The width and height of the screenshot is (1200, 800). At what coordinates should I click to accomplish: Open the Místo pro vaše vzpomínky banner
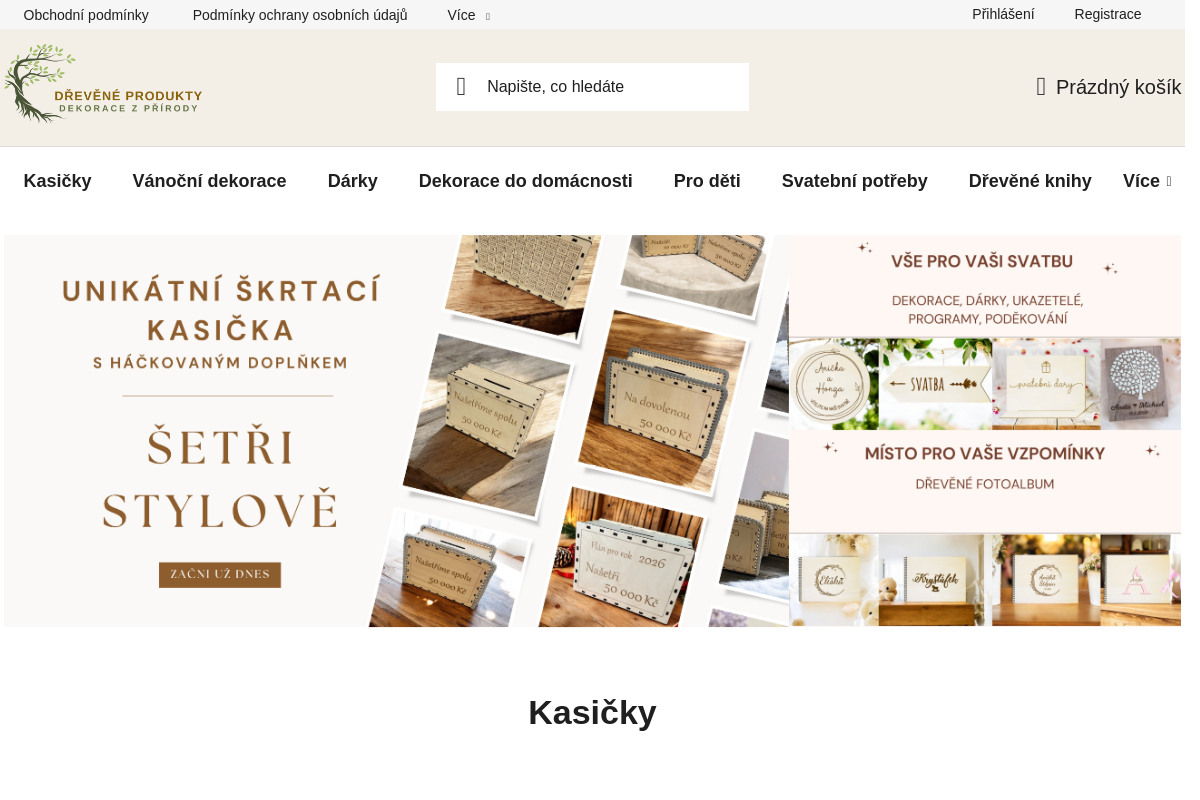click(x=985, y=529)
